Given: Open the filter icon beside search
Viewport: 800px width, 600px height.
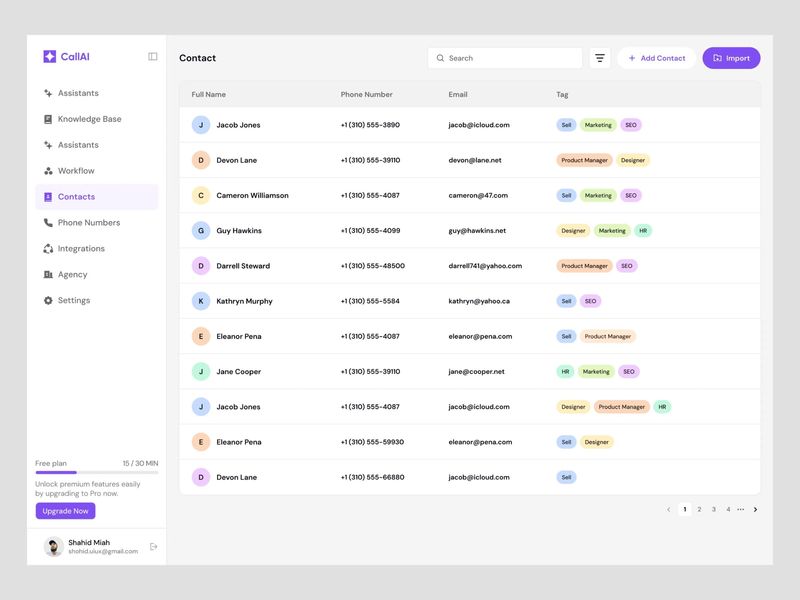Looking at the screenshot, I should (x=600, y=58).
